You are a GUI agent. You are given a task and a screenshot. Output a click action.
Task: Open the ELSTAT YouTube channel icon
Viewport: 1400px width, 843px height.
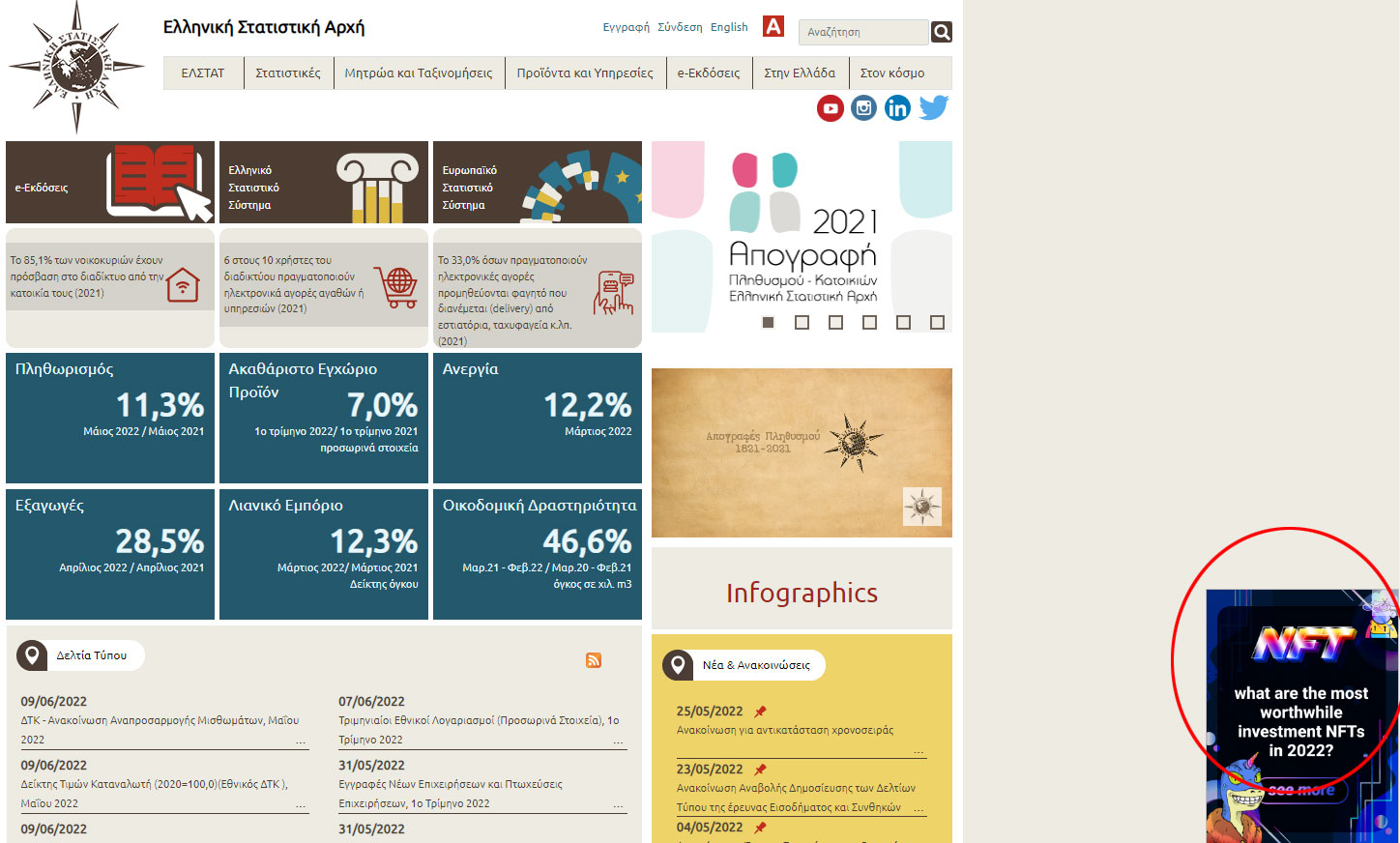(830, 108)
